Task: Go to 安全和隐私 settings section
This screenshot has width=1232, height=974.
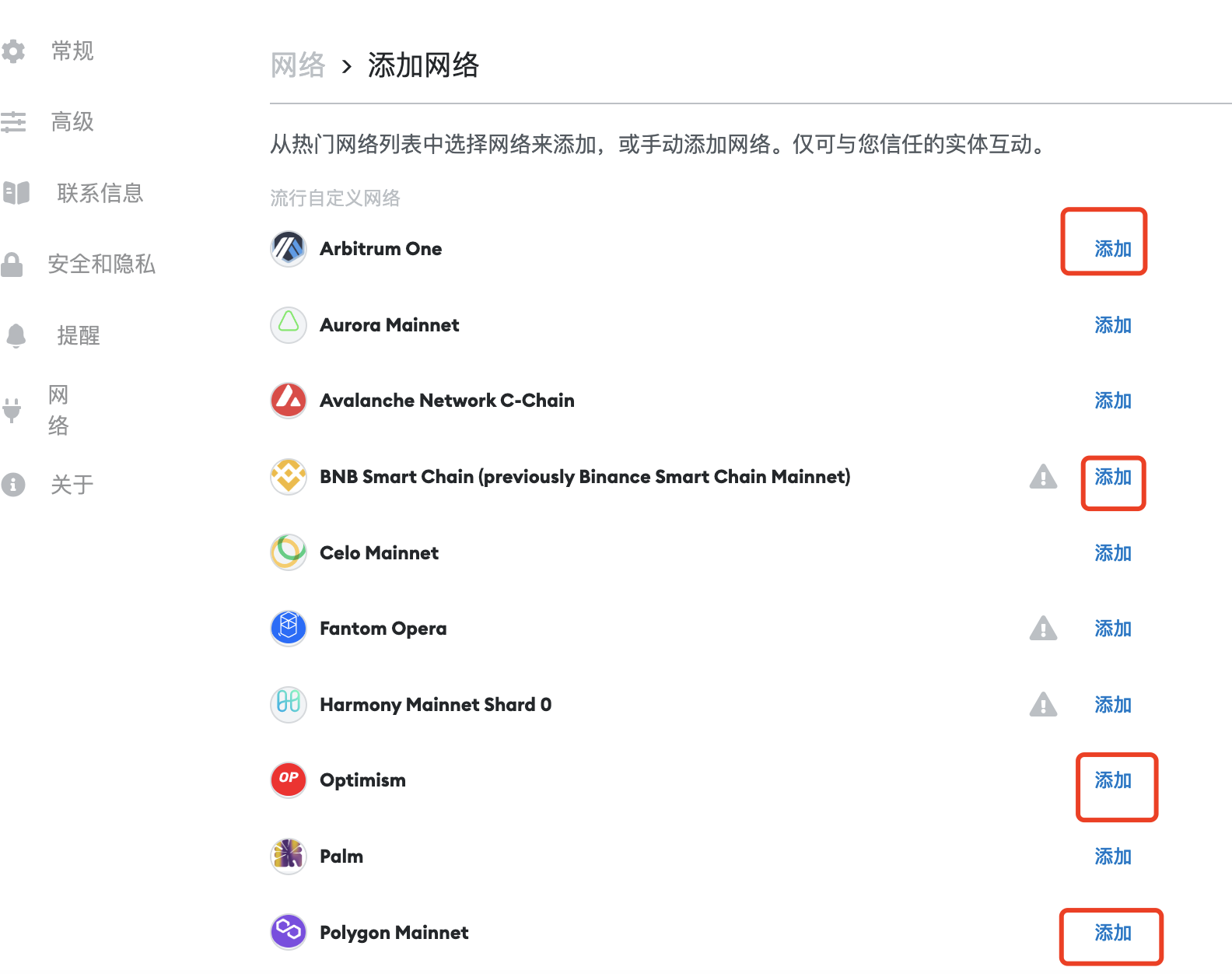Action: [101, 265]
